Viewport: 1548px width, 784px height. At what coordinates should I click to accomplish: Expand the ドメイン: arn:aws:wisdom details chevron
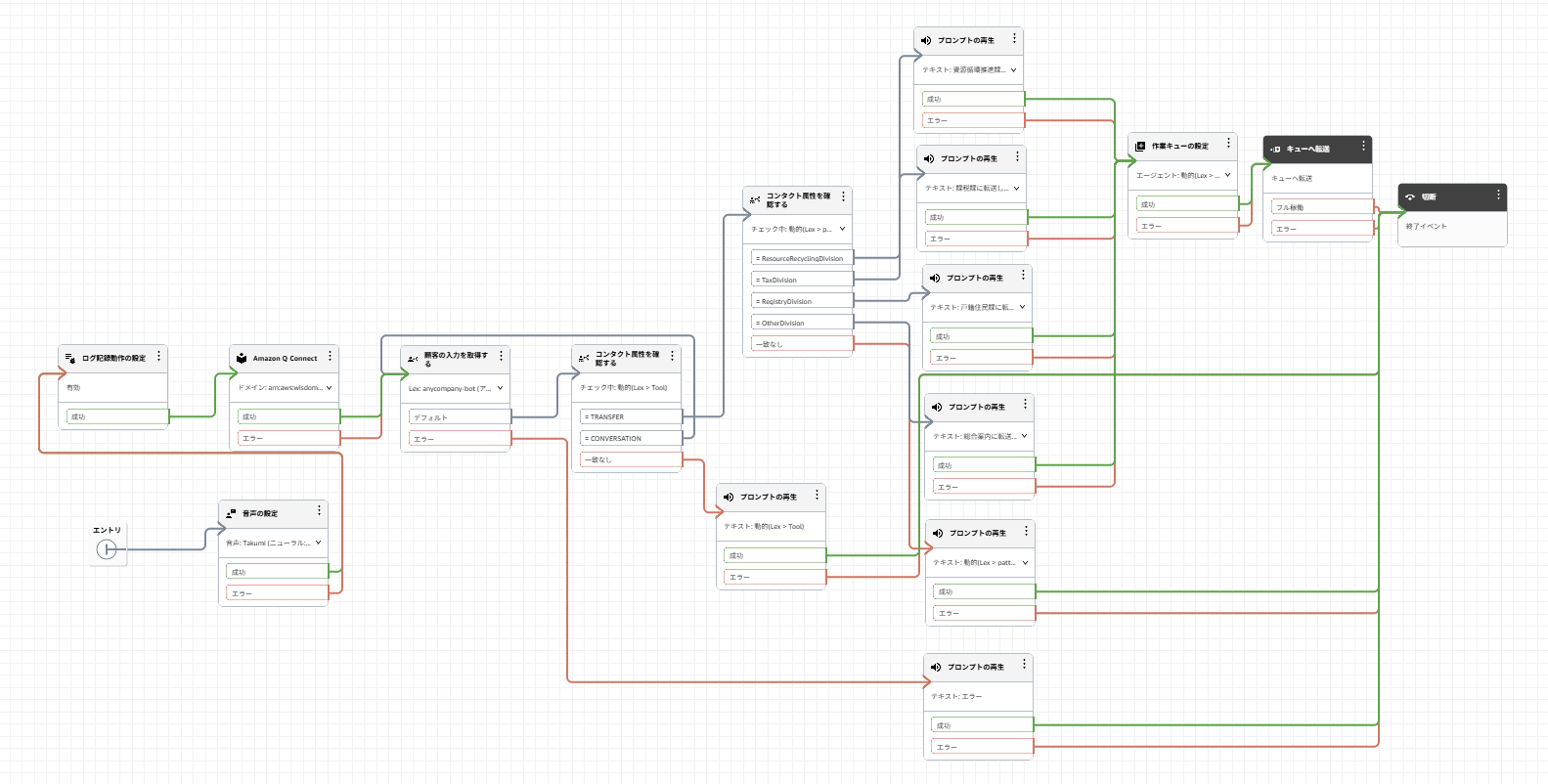[329, 388]
